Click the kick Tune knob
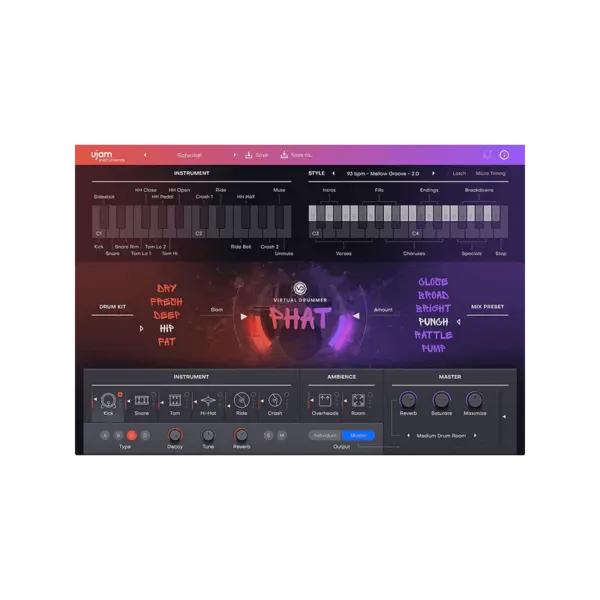600x600 pixels. coord(208,435)
